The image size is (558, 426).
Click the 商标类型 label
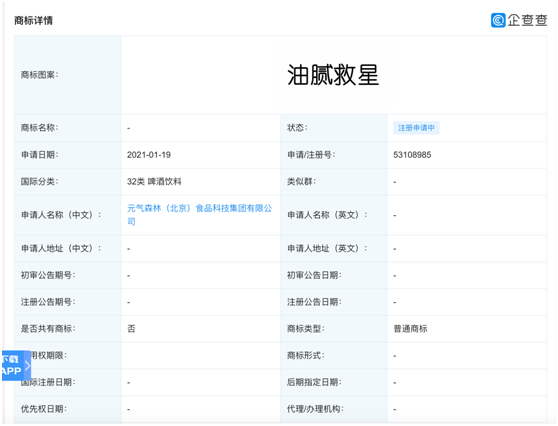point(306,328)
